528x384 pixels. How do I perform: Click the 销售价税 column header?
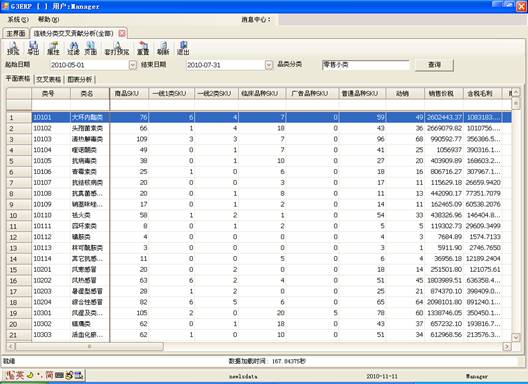443,93
